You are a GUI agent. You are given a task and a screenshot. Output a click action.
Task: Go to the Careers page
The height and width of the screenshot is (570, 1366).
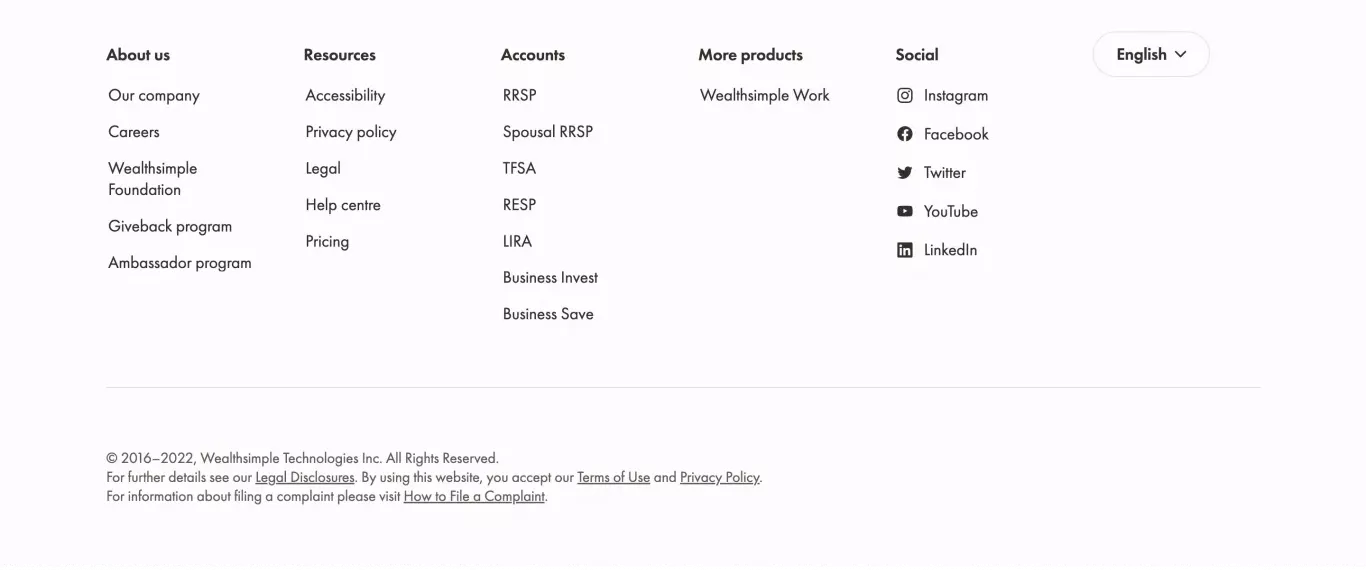coord(134,132)
